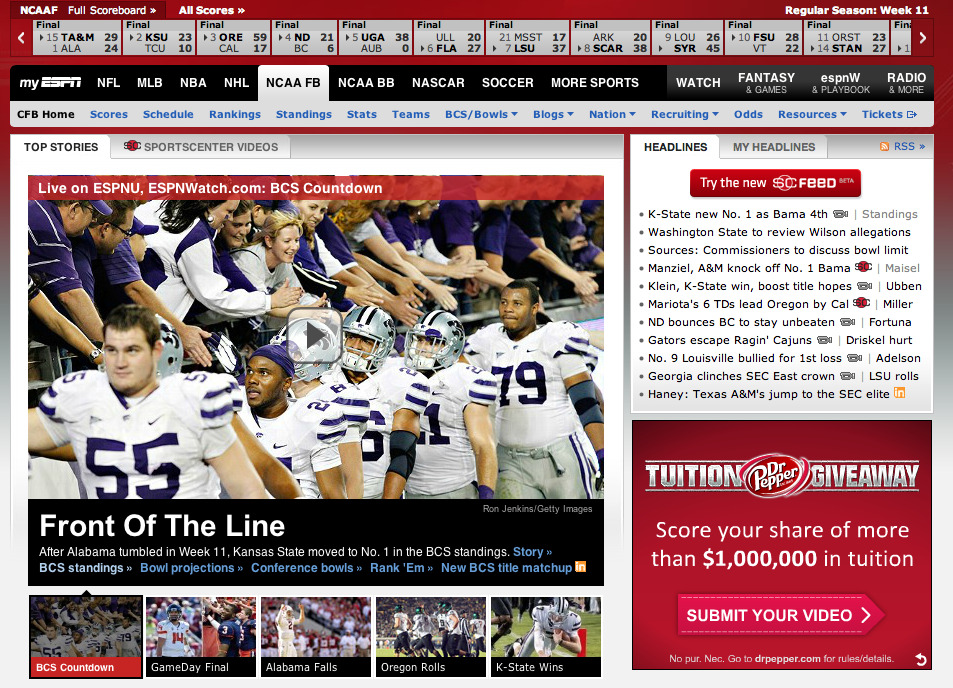
Task: Open the Rank 'Em link
Action: 402,568
